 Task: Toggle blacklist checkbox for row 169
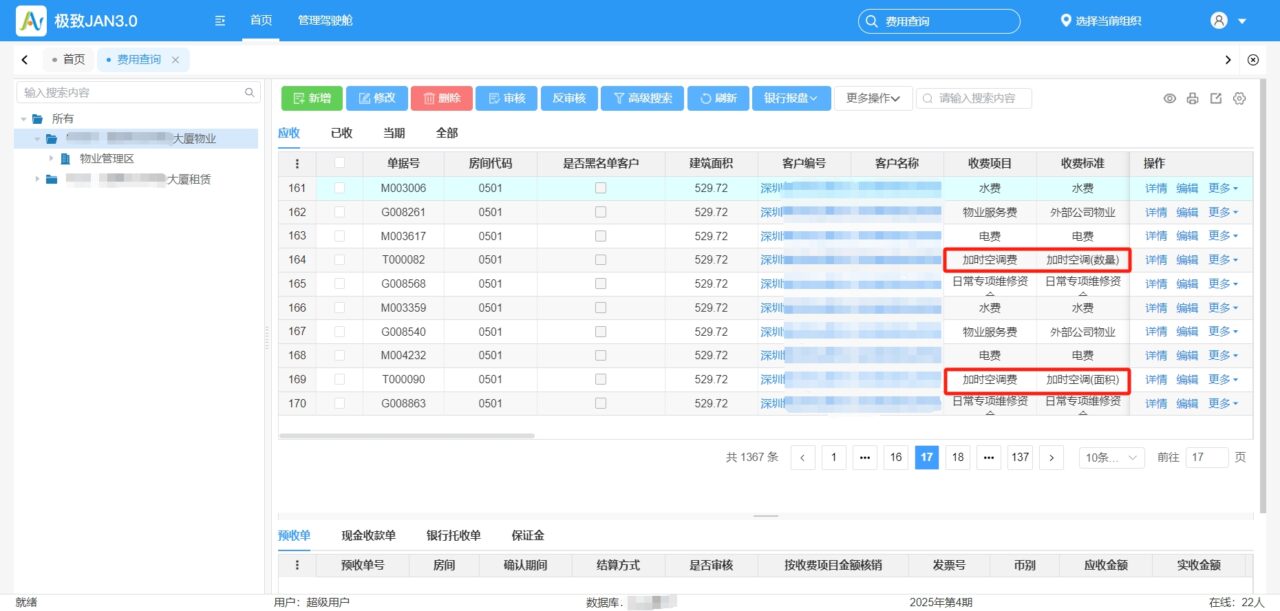point(601,380)
